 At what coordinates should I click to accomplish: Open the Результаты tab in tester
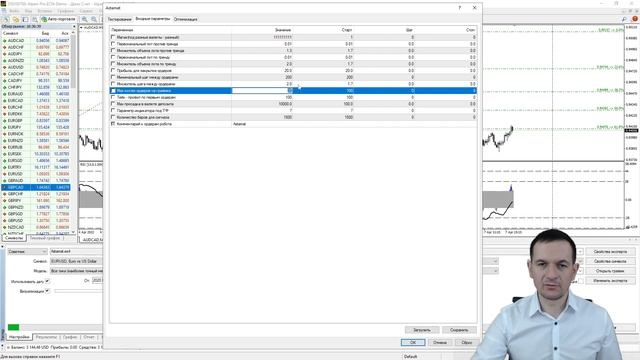[46, 337]
